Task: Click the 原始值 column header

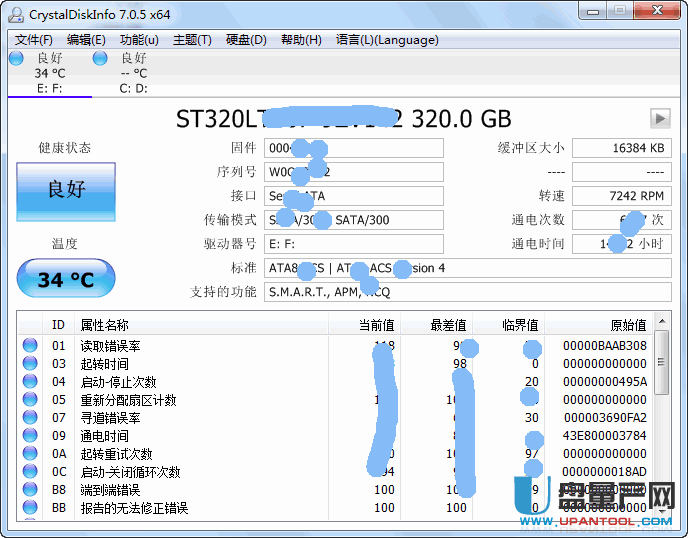Action: (x=628, y=325)
